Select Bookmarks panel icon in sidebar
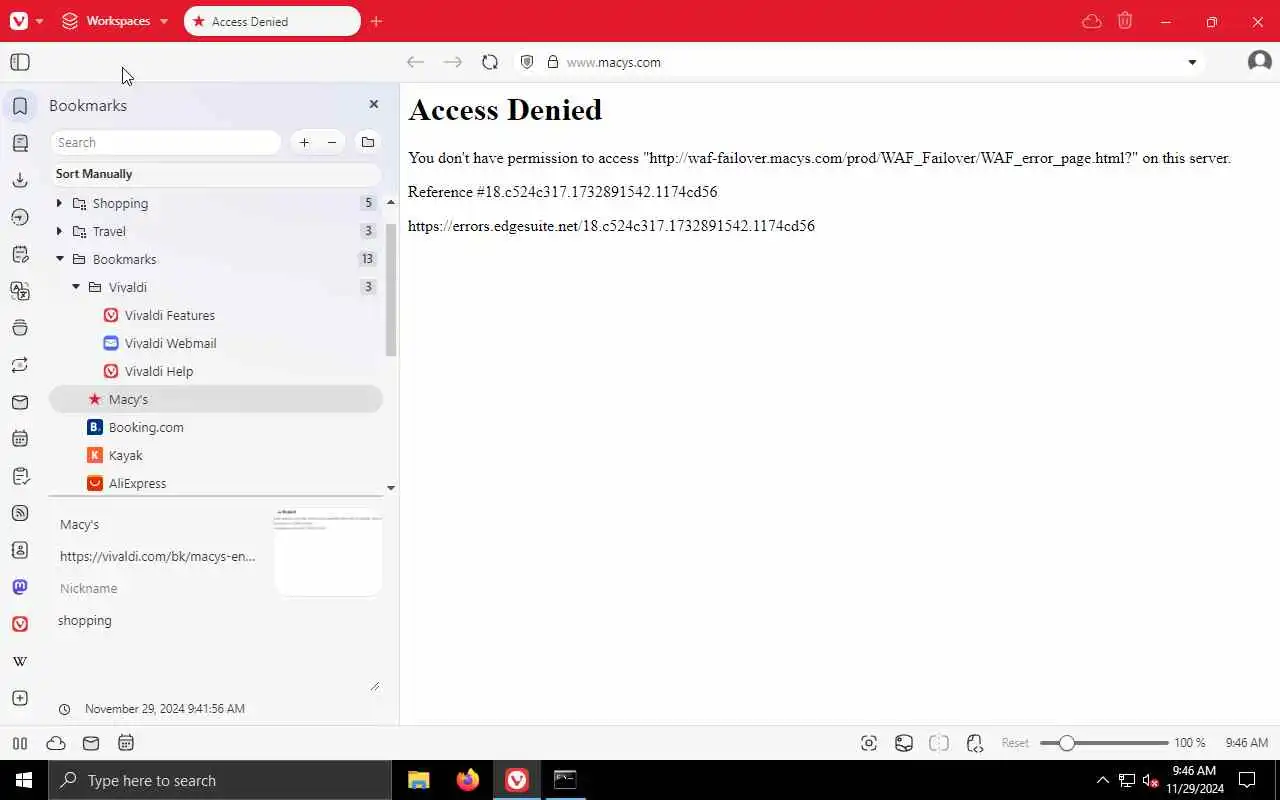The height and width of the screenshot is (800, 1280). pyautogui.click(x=20, y=106)
